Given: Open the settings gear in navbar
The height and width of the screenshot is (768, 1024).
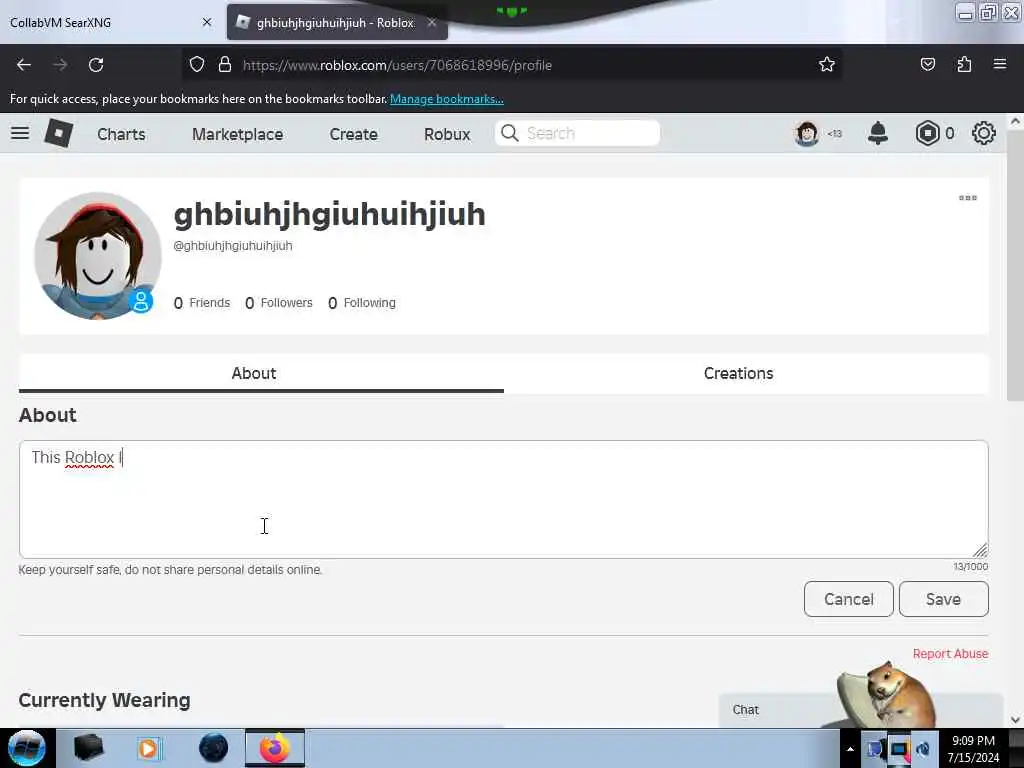Looking at the screenshot, I should (x=984, y=133).
